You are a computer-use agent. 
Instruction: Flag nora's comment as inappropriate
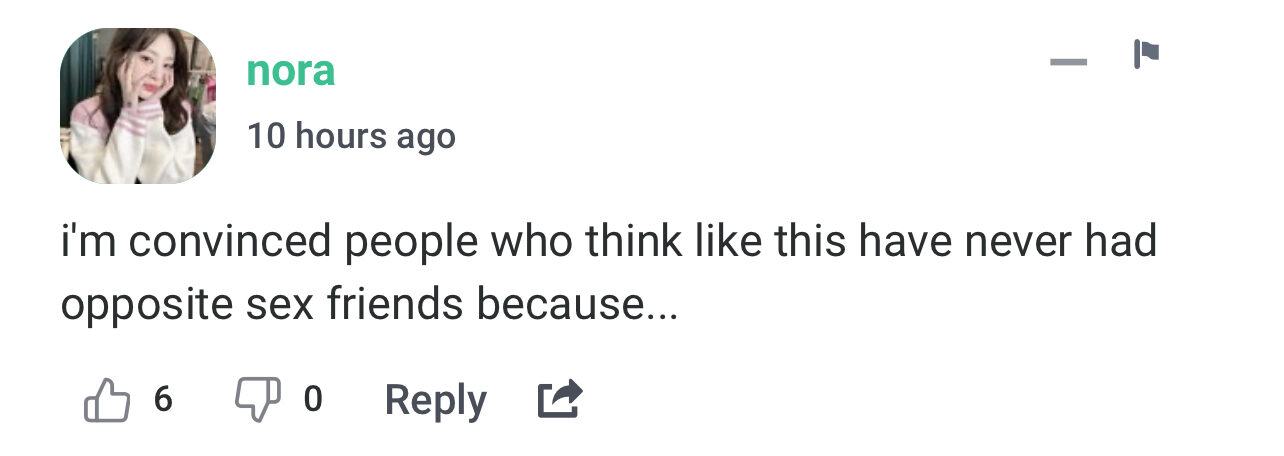click(x=1145, y=54)
